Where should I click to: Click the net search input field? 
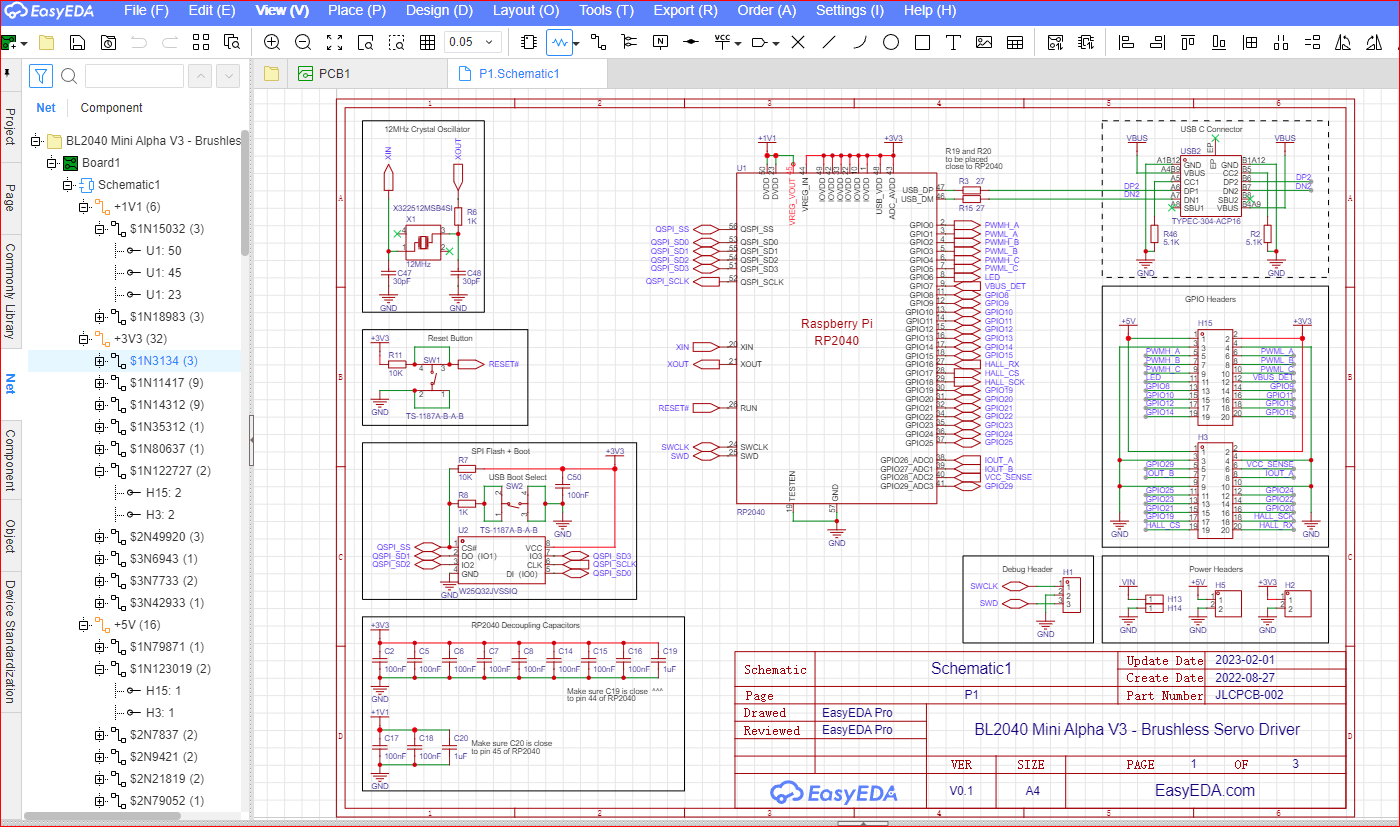click(134, 76)
